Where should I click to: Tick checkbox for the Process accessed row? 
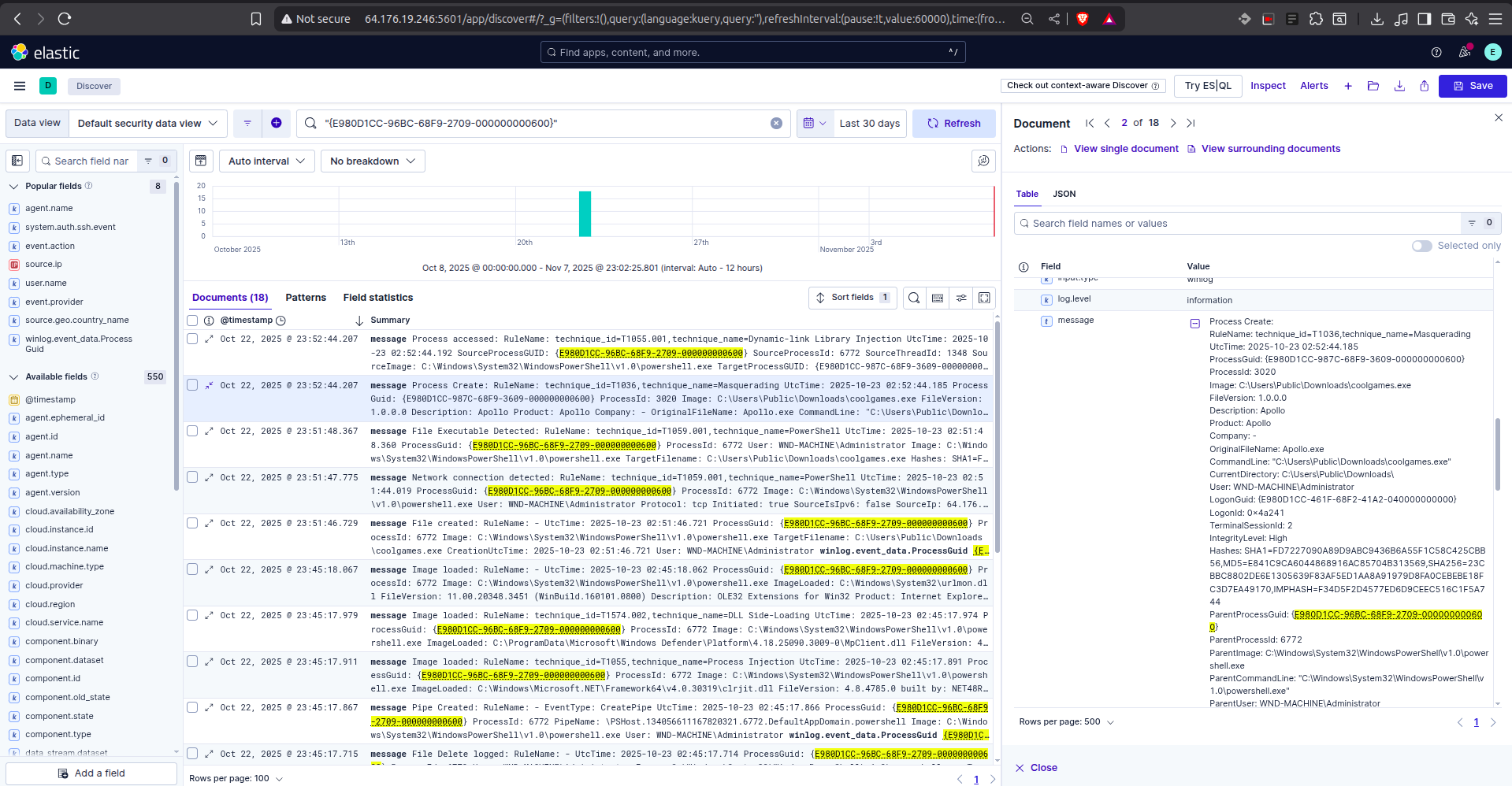tap(192, 339)
